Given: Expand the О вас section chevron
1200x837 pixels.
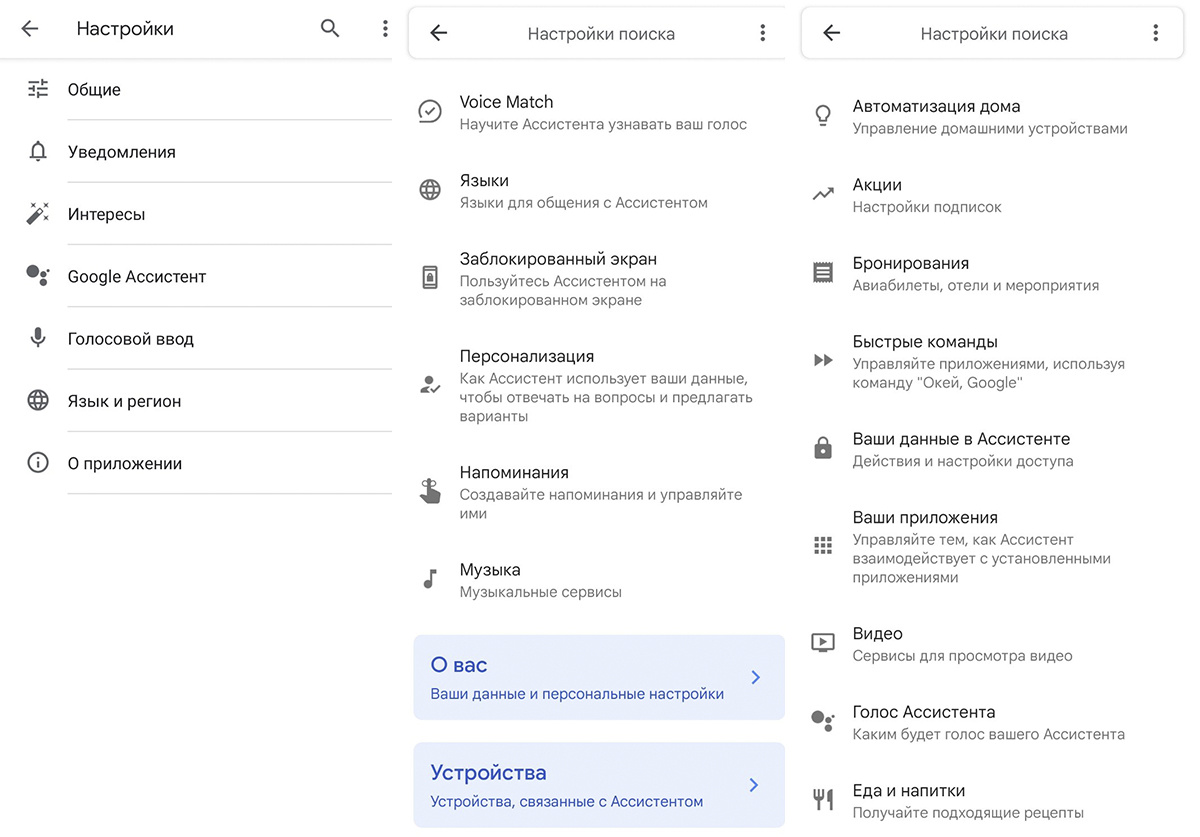Looking at the screenshot, I should tap(755, 677).
